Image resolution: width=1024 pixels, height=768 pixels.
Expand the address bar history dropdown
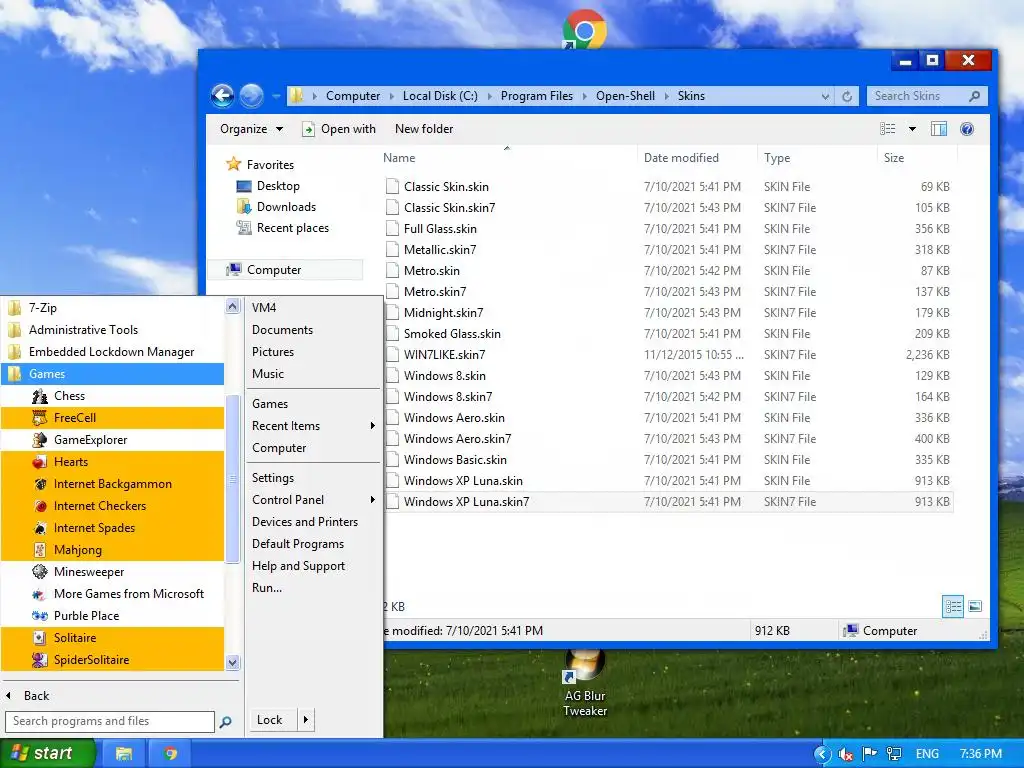(x=825, y=96)
